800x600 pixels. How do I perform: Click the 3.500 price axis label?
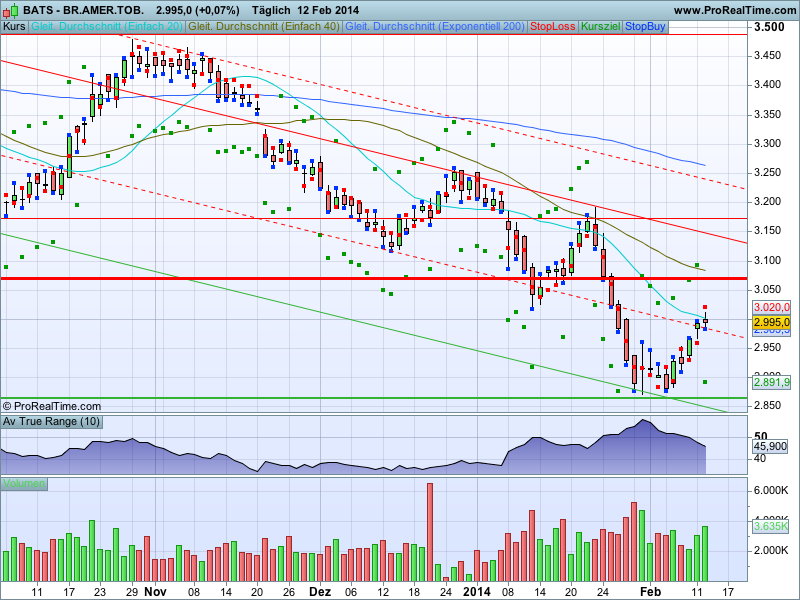point(769,27)
